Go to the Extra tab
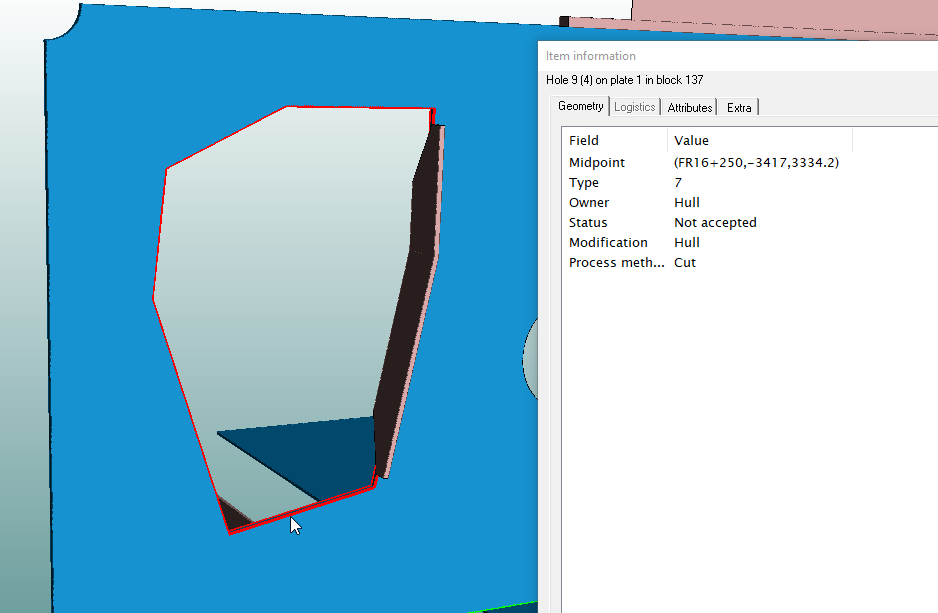 pos(739,108)
